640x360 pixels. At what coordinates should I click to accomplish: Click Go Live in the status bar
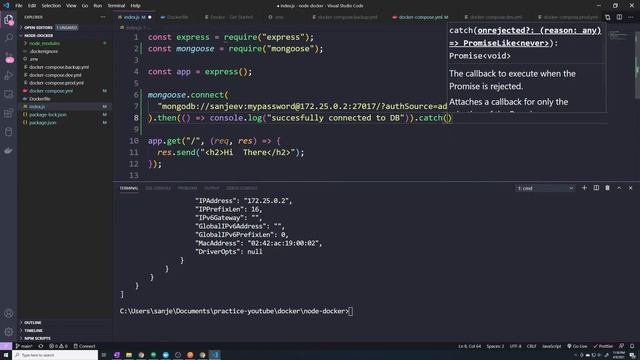coord(577,346)
